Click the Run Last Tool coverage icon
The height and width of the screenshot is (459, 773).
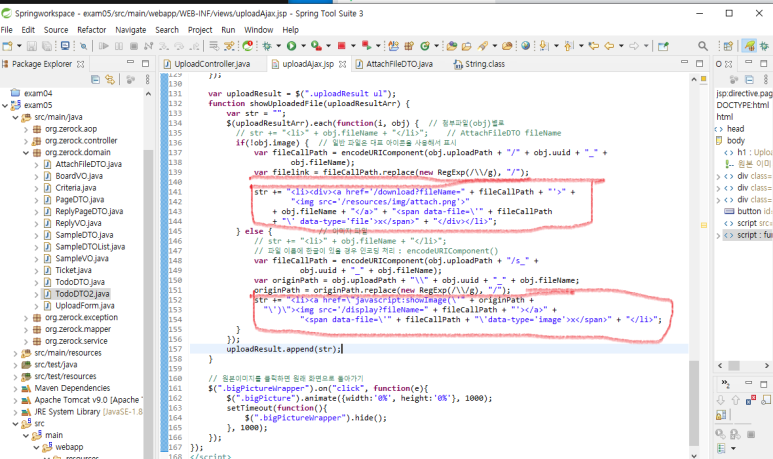(316, 46)
